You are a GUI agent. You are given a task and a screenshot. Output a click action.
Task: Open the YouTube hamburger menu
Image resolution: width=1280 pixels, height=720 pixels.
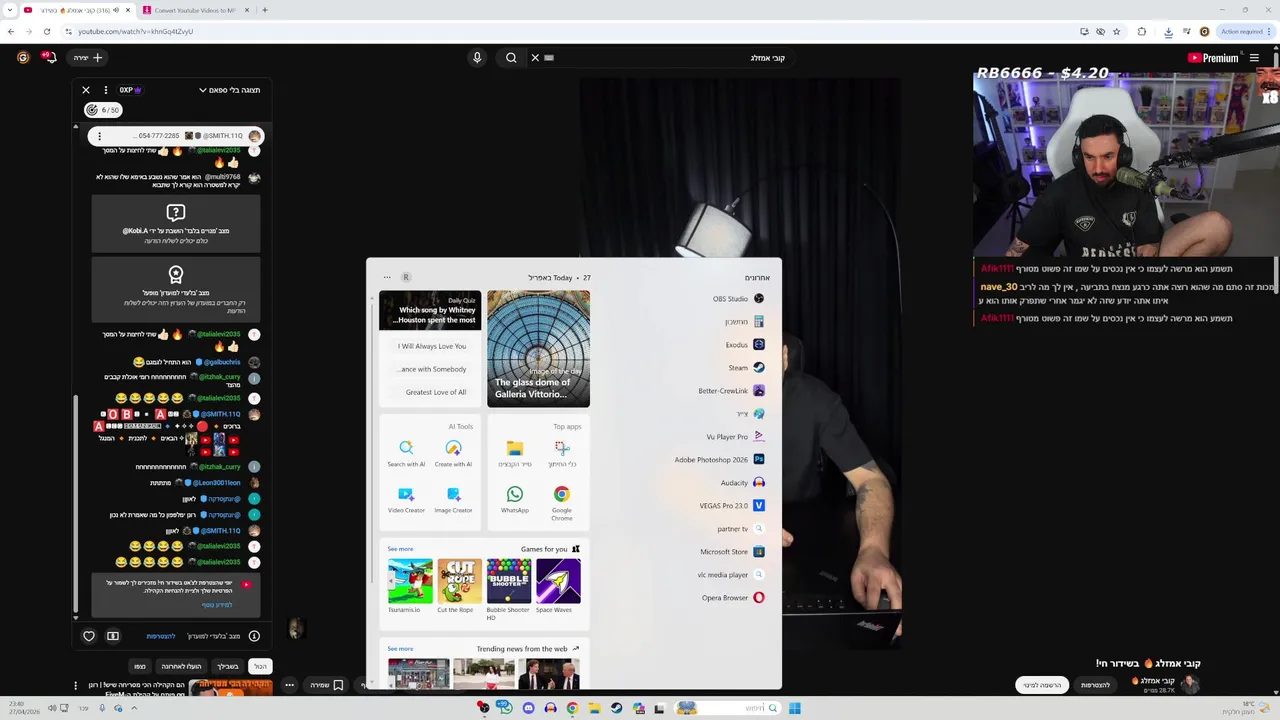click(x=1254, y=58)
